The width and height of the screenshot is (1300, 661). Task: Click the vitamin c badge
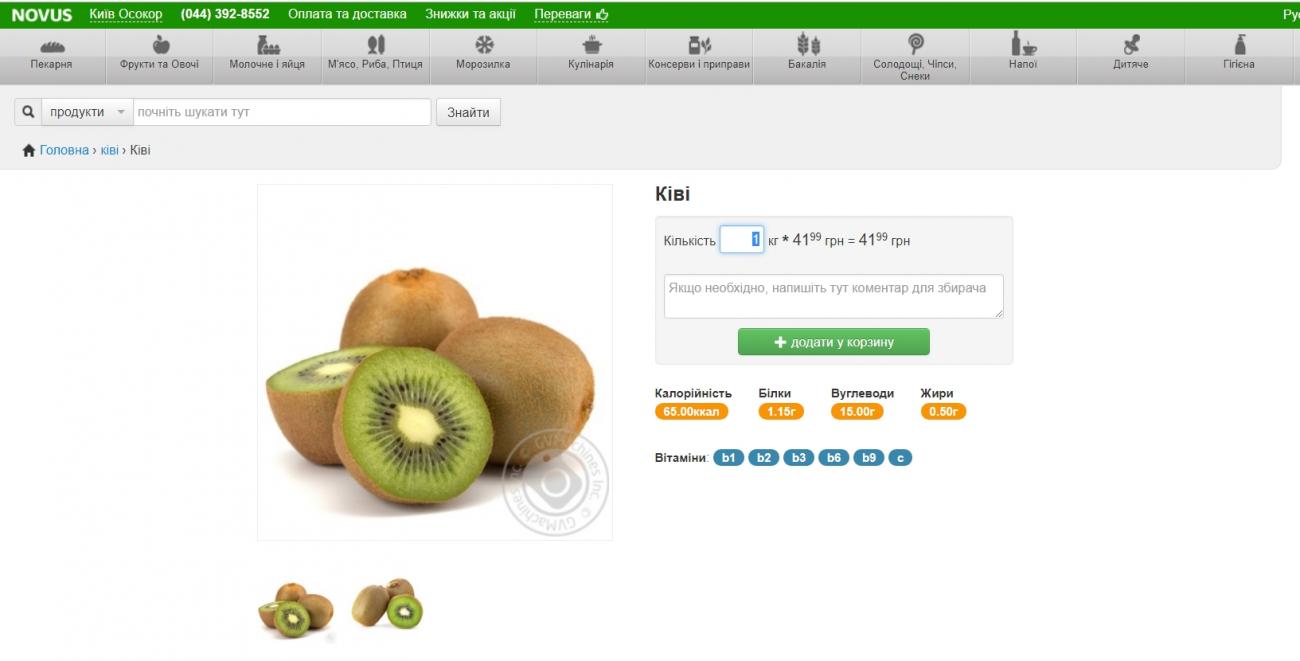(x=900, y=458)
